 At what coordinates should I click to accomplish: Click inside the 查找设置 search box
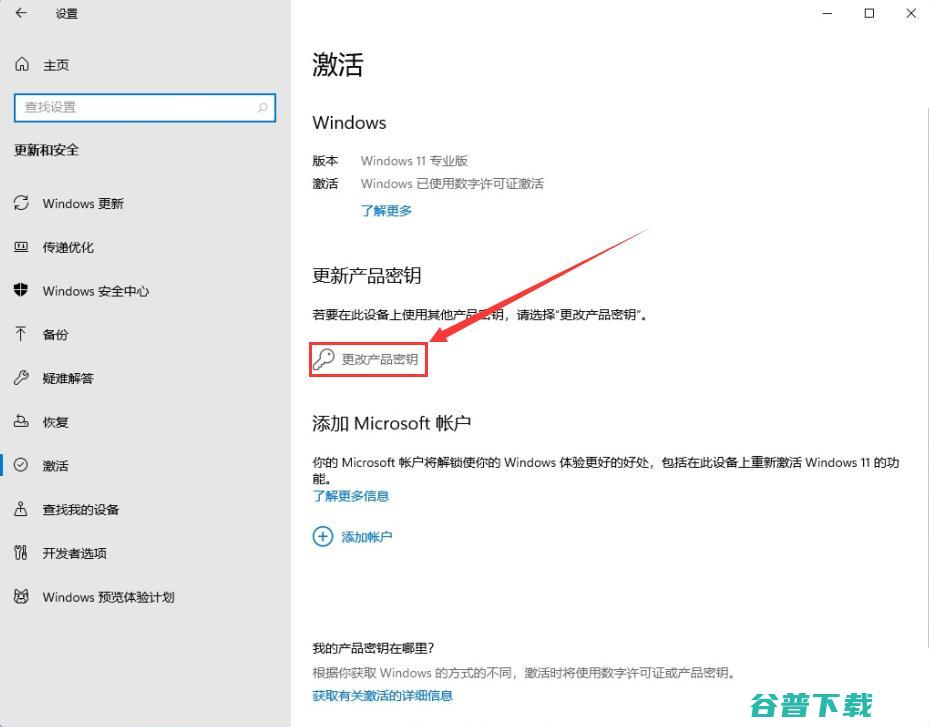tap(145, 107)
